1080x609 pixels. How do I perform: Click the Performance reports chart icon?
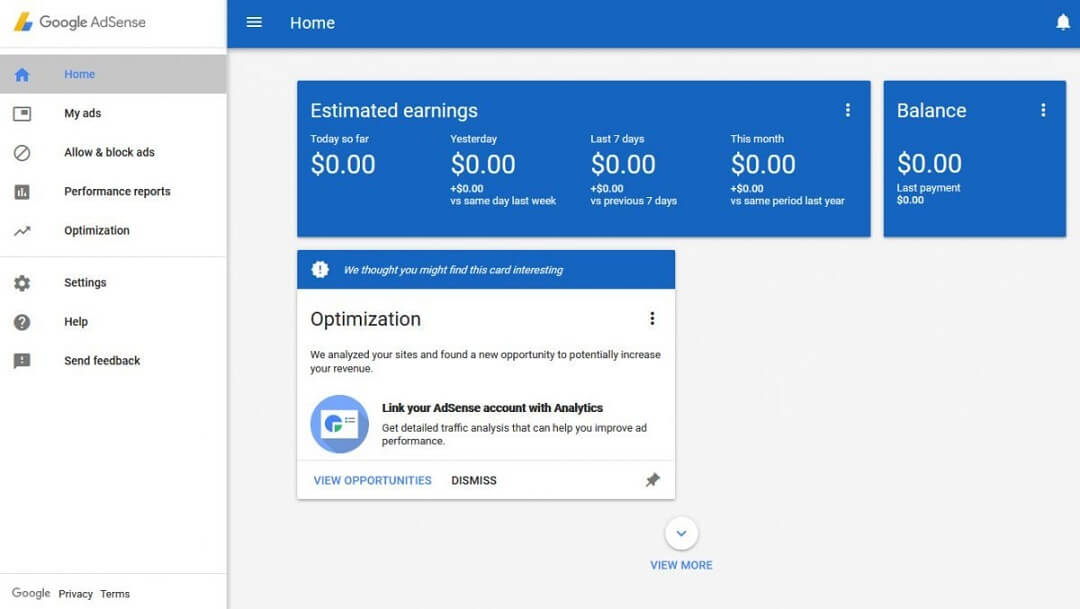coord(22,192)
